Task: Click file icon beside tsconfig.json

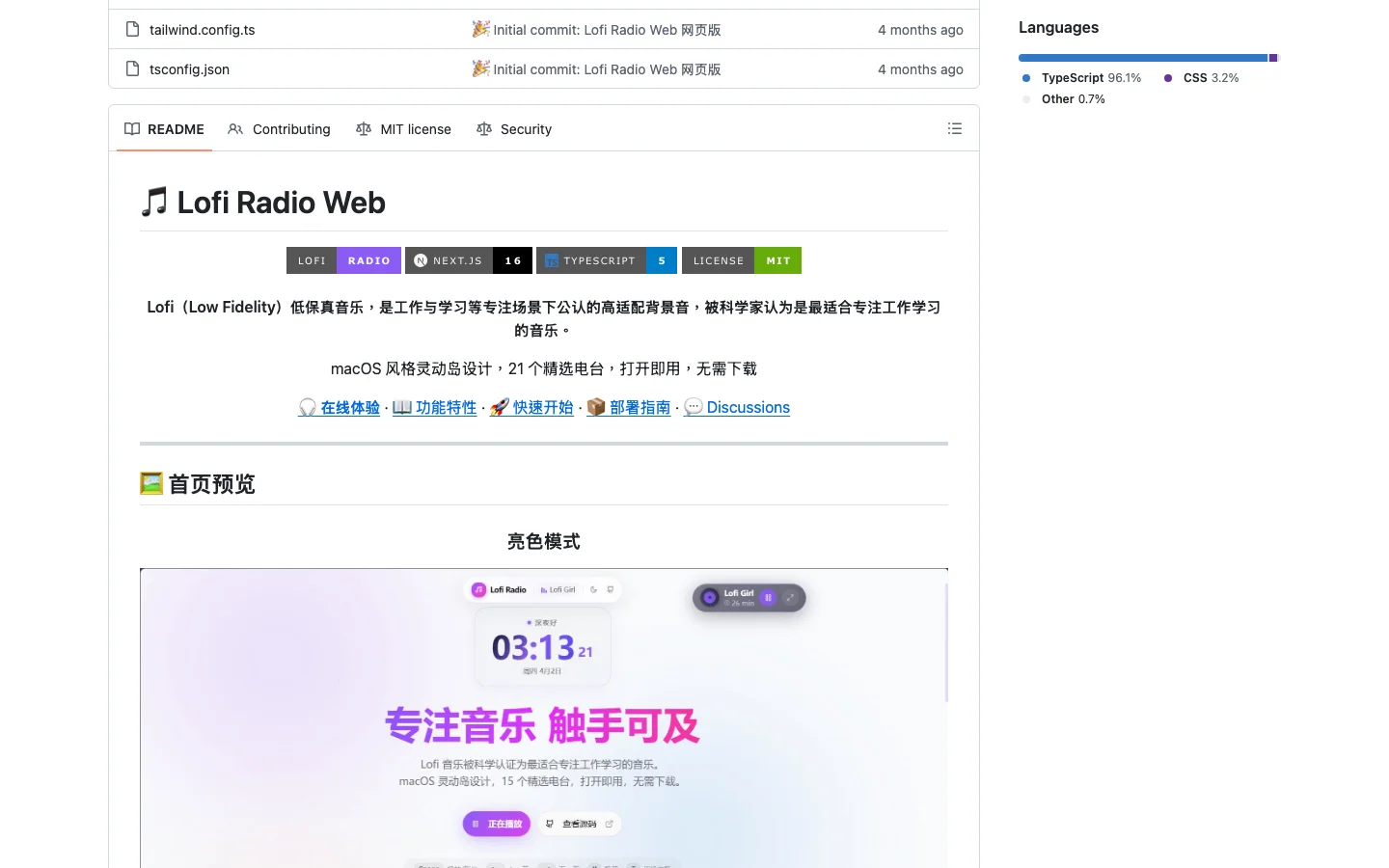Action: coord(133,69)
